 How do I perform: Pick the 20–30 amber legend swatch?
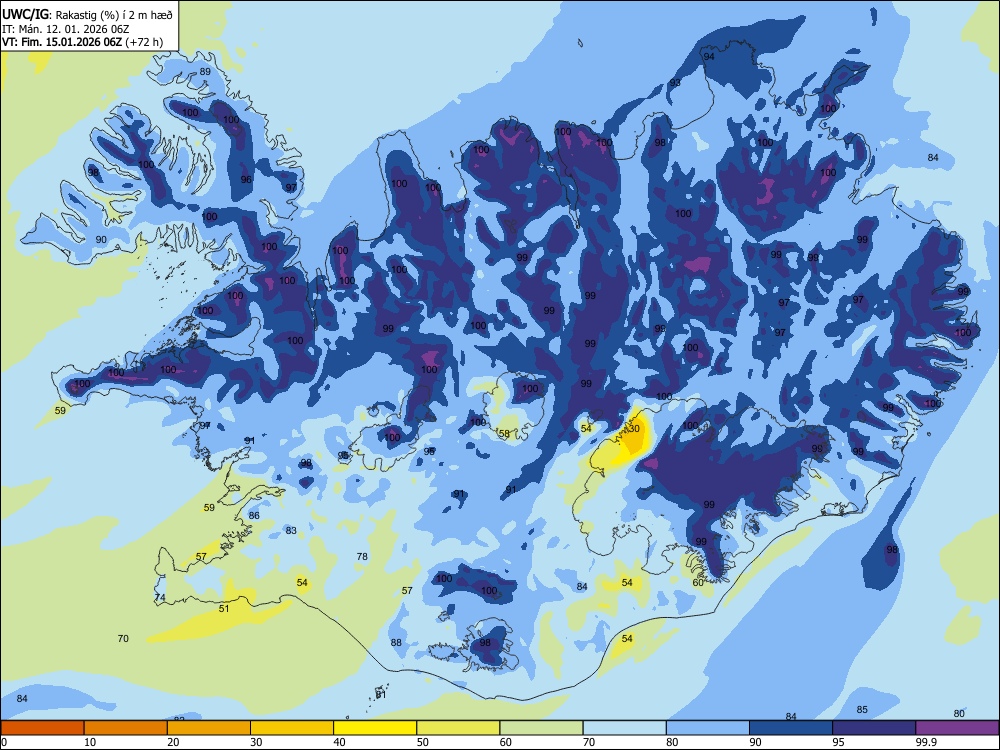pyautogui.click(x=209, y=728)
